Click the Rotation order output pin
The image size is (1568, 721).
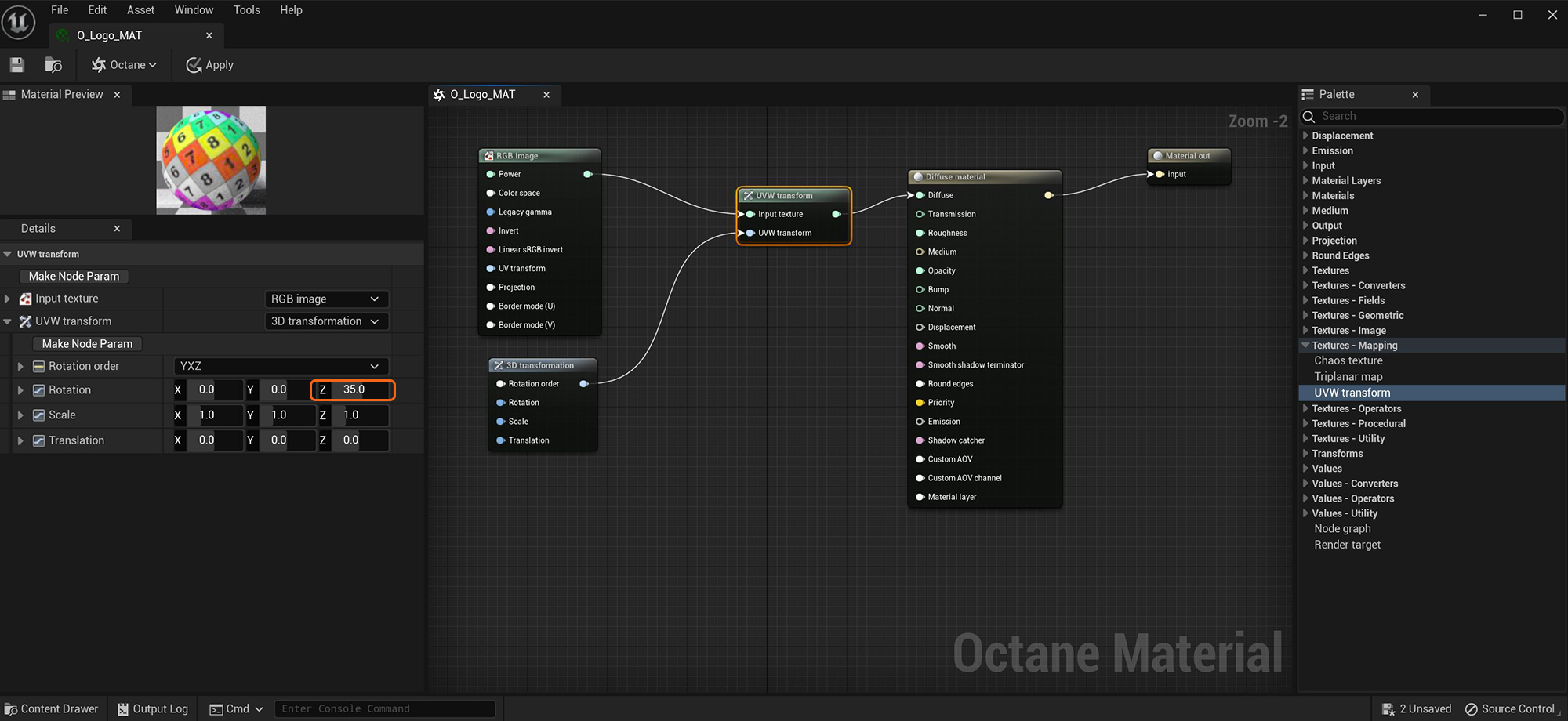pos(583,384)
